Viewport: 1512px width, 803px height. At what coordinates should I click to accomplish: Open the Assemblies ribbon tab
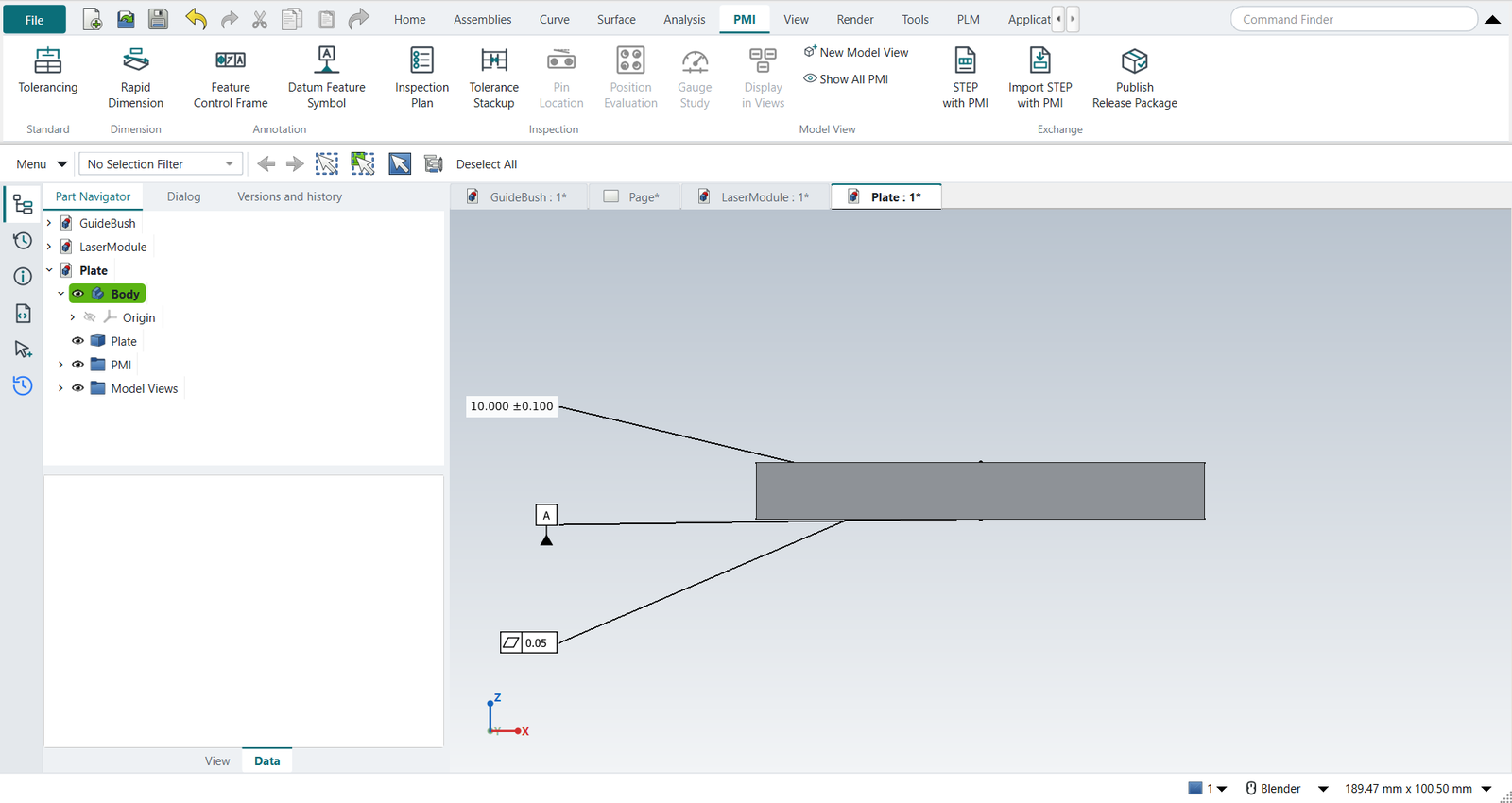482,19
